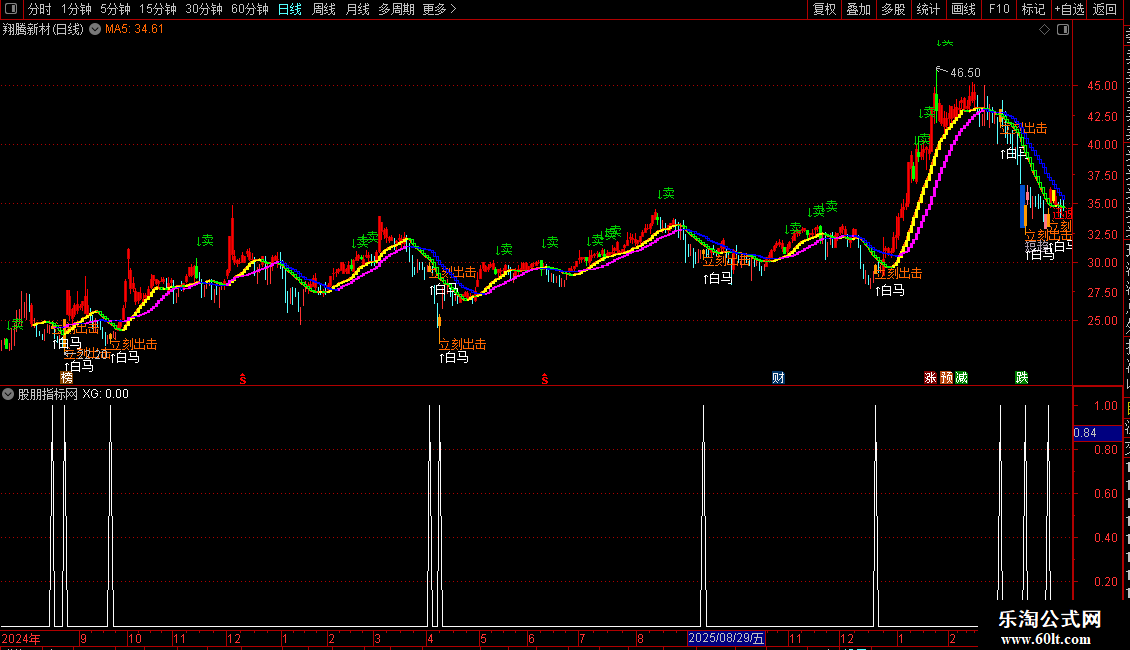Click the diamond icon above the chart
1130x650 pixels.
click(1044, 30)
